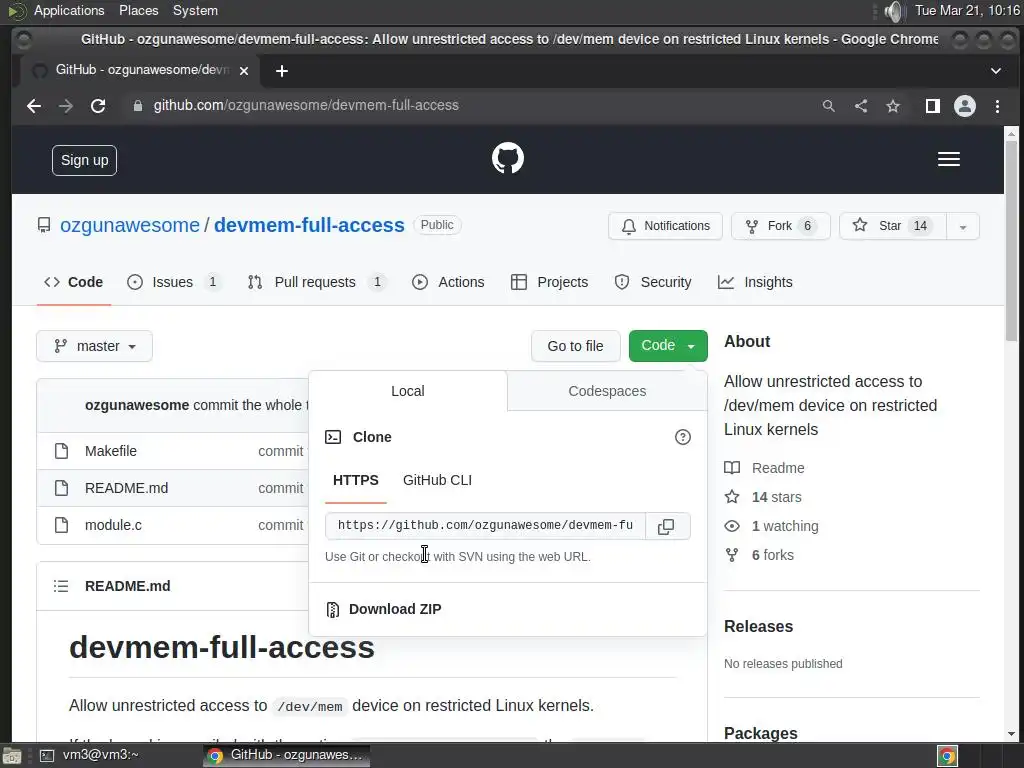Click the 14 stars link
The width and height of the screenshot is (1024, 768).
pyautogui.click(x=763, y=498)
